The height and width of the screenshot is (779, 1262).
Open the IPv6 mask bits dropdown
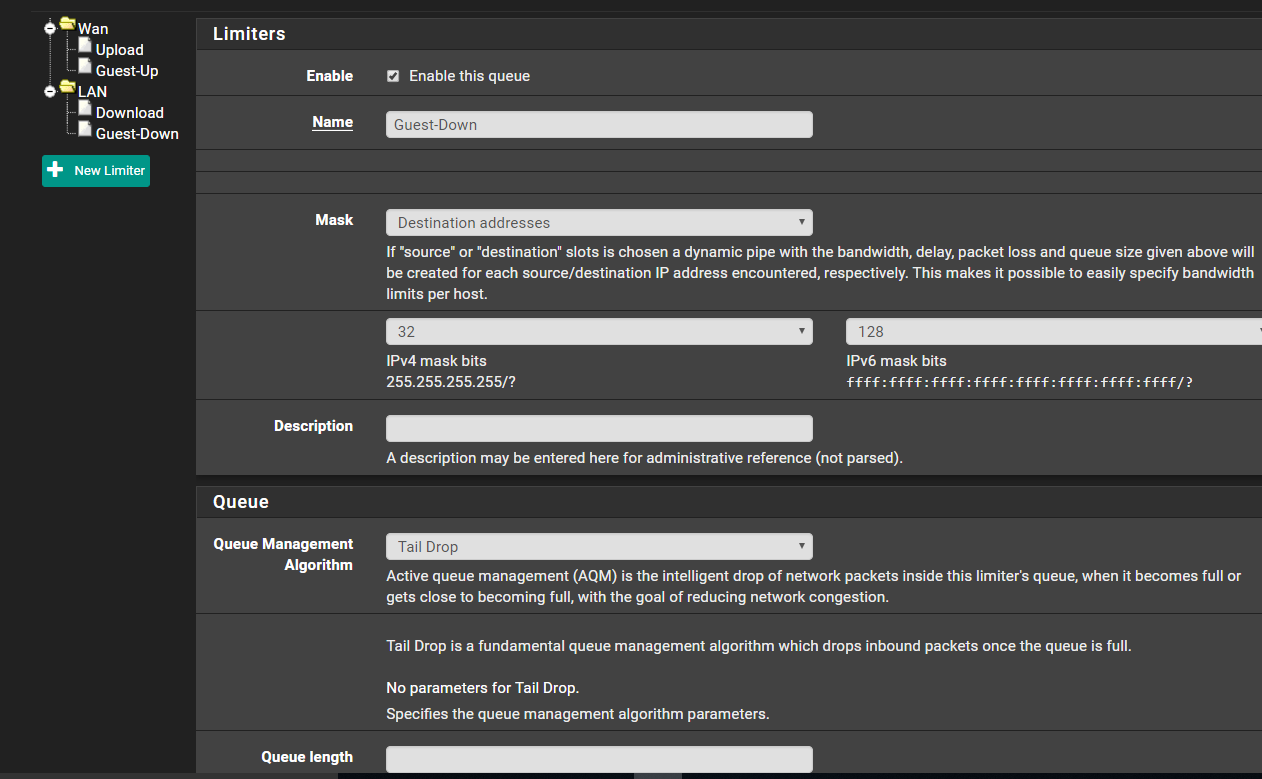(1053, 332)
